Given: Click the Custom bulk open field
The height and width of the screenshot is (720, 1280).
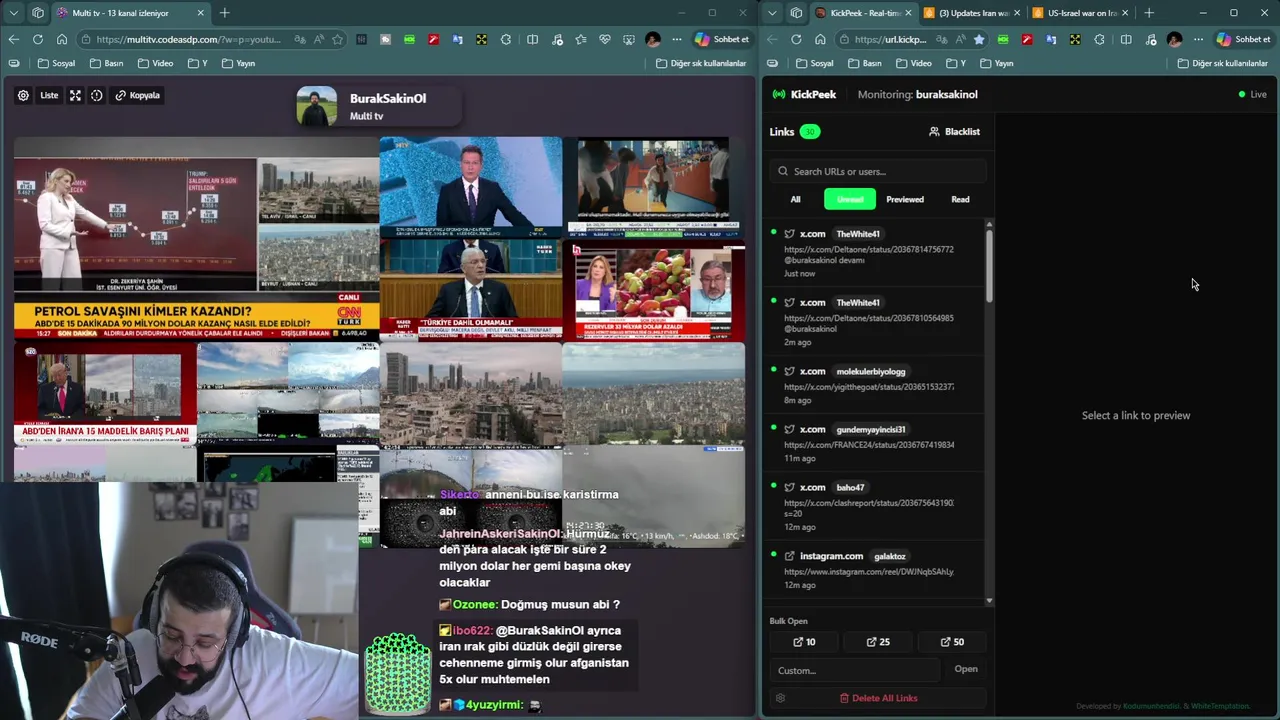Looking at the screenshot, I should [x=855, y=670].
